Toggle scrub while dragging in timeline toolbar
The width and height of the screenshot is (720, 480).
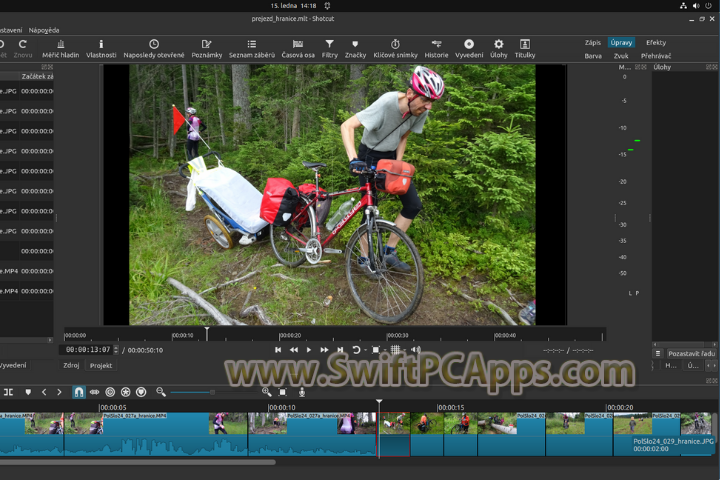(x=94, y=392)
